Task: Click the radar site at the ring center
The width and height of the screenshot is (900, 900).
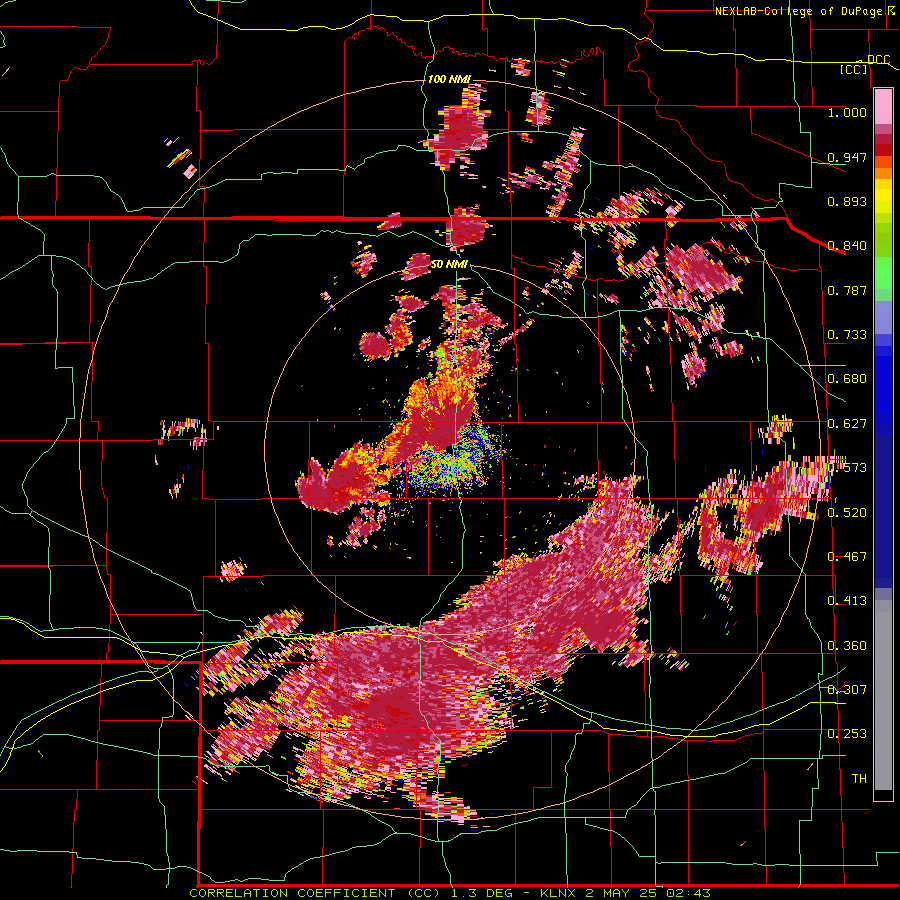Action: coord(451,447)
